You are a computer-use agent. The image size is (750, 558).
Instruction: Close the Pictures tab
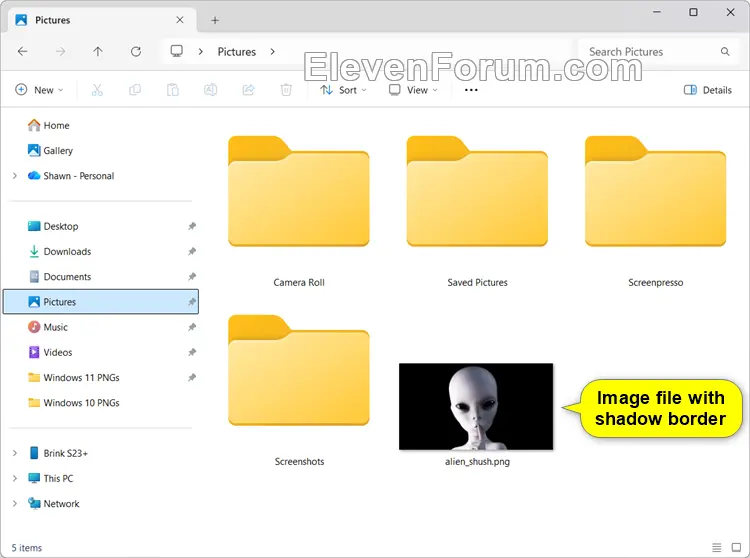[x=180, y=20]
